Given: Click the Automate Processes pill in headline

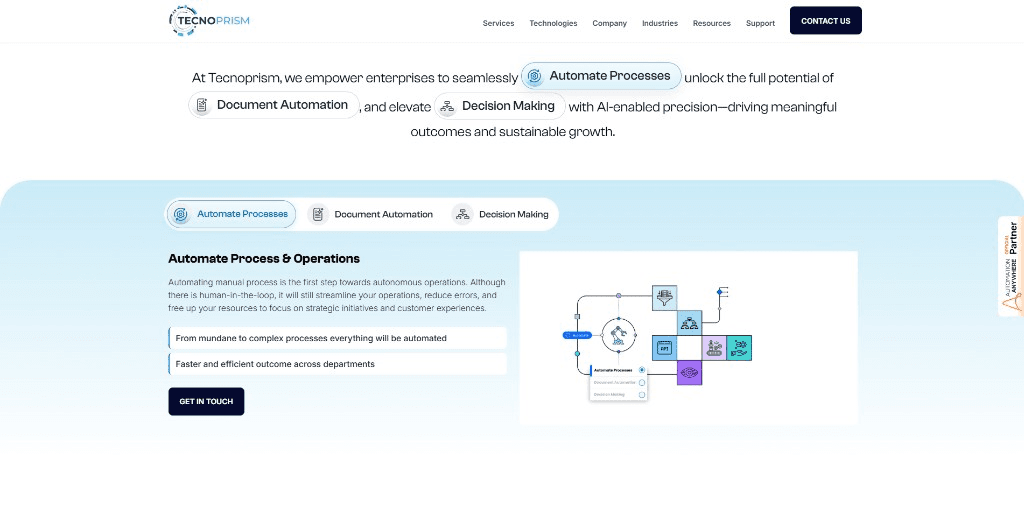Looking at the screenshot, I should pyautogui.click(x=601, y=76).
